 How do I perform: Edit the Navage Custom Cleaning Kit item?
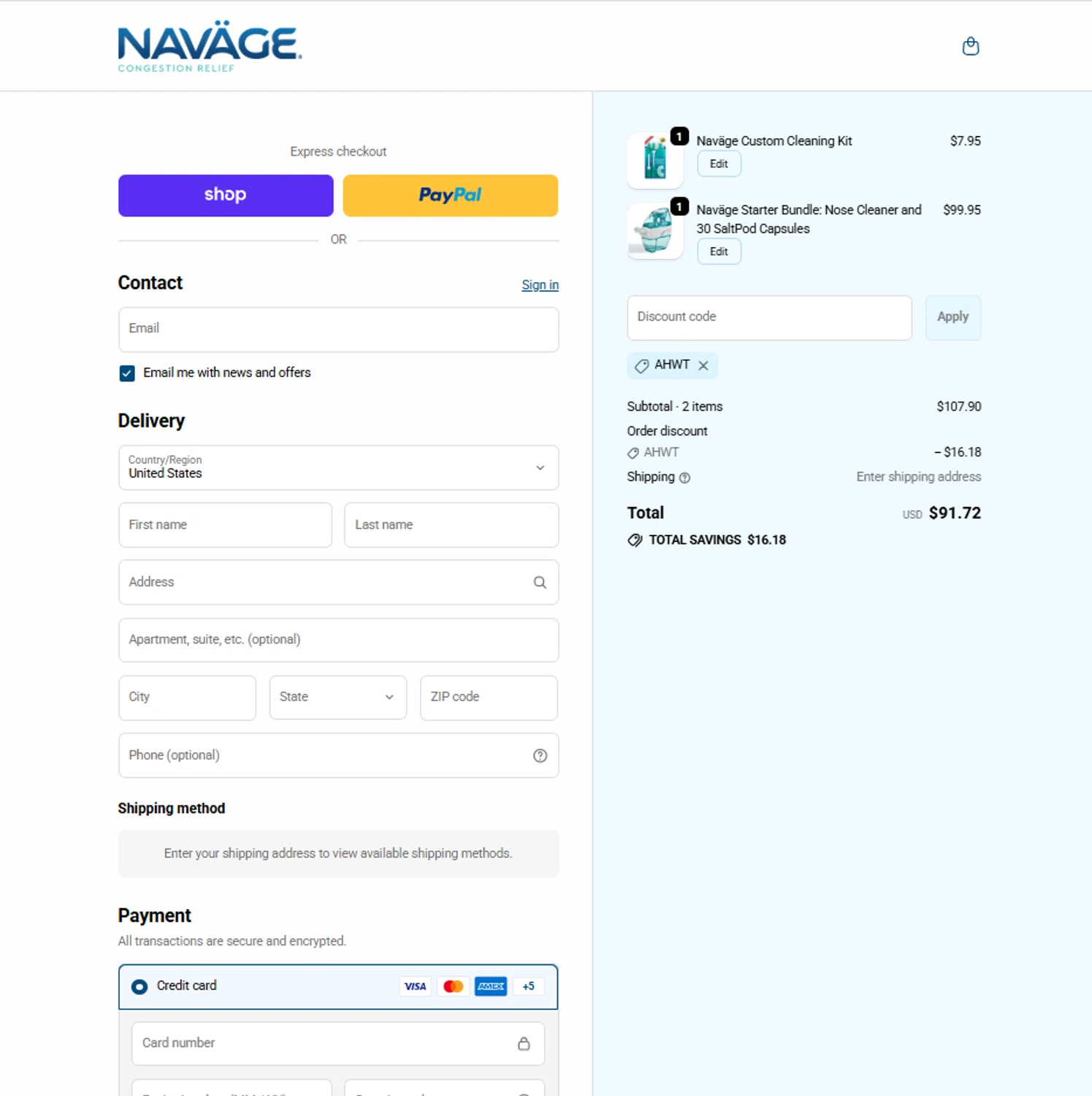coord(719,164)
